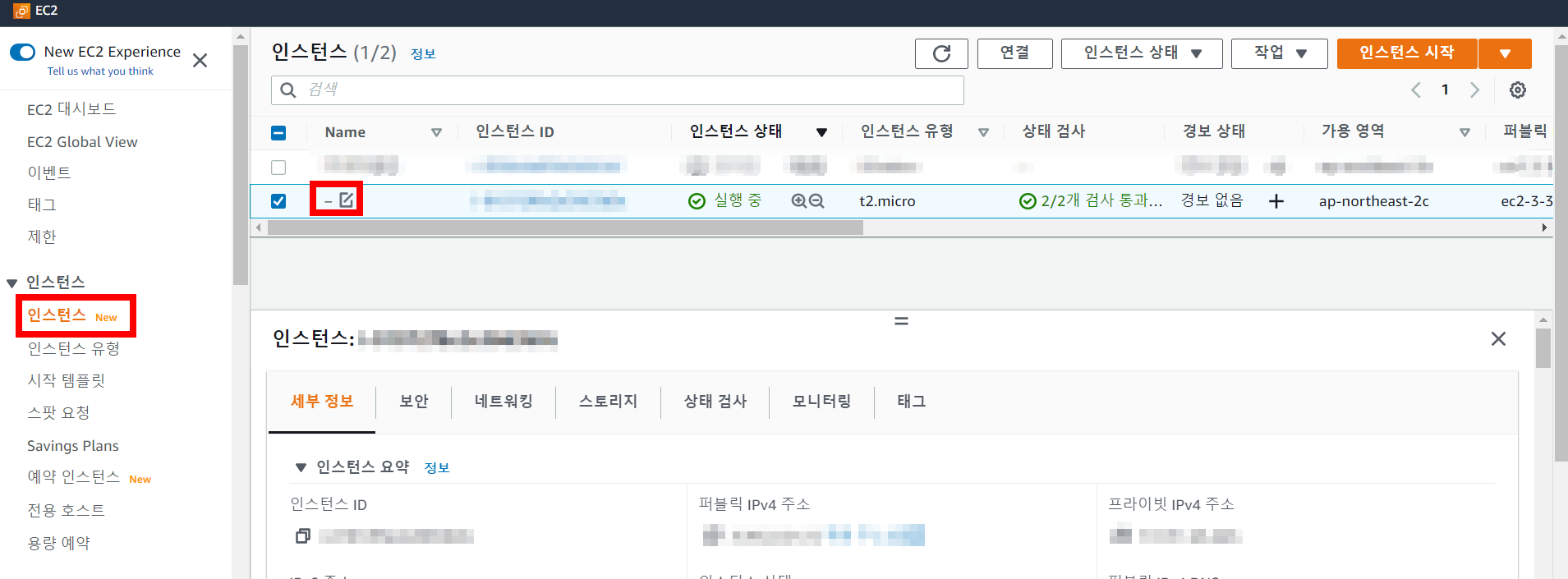Viewport: 1568px width, 579px height.
Task: Click the details panel vertical scrollbar
Action: coord(1543,348)
